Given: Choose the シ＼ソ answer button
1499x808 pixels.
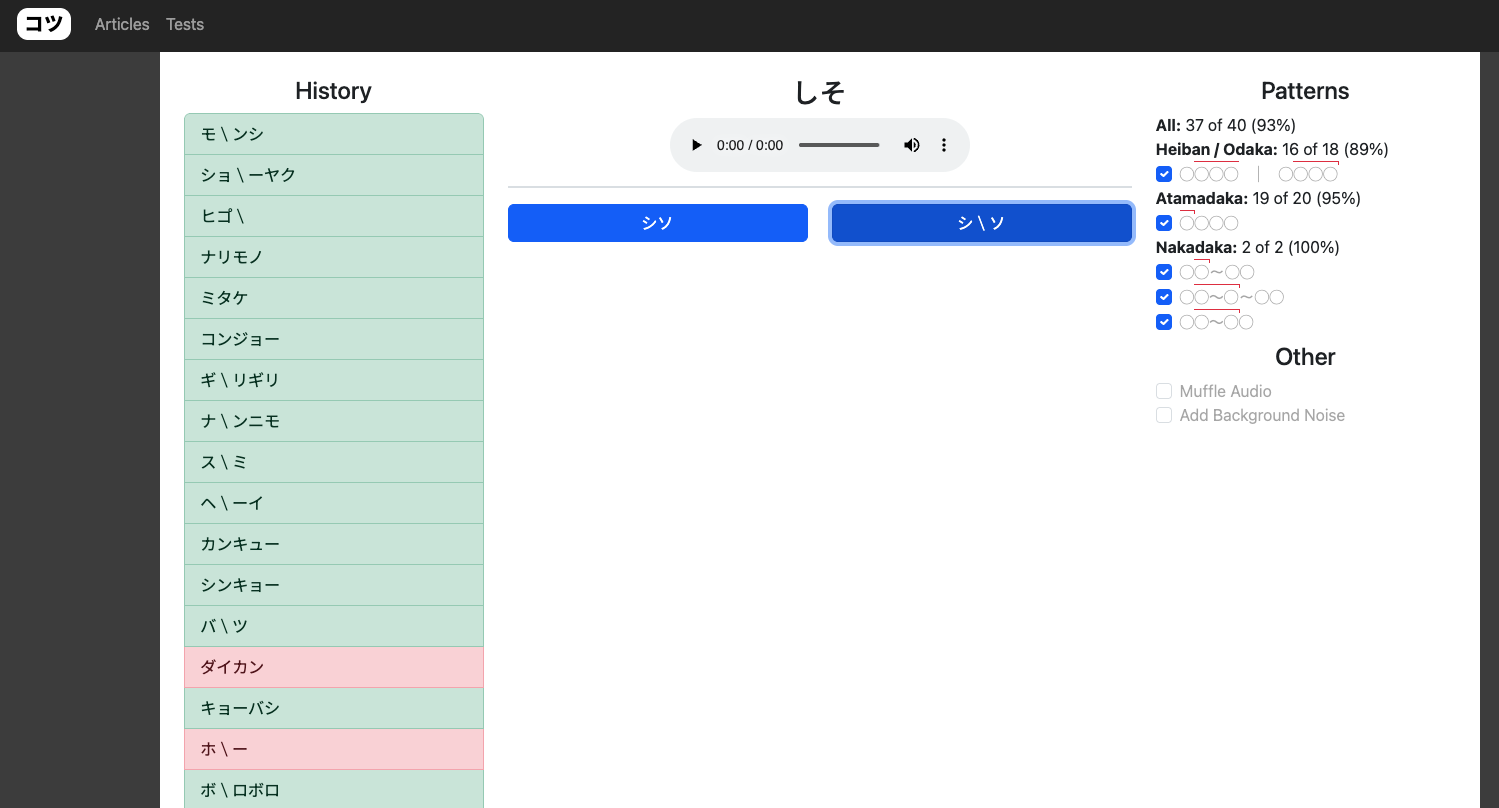Looking at the screenshot, I should pos(982,223).
